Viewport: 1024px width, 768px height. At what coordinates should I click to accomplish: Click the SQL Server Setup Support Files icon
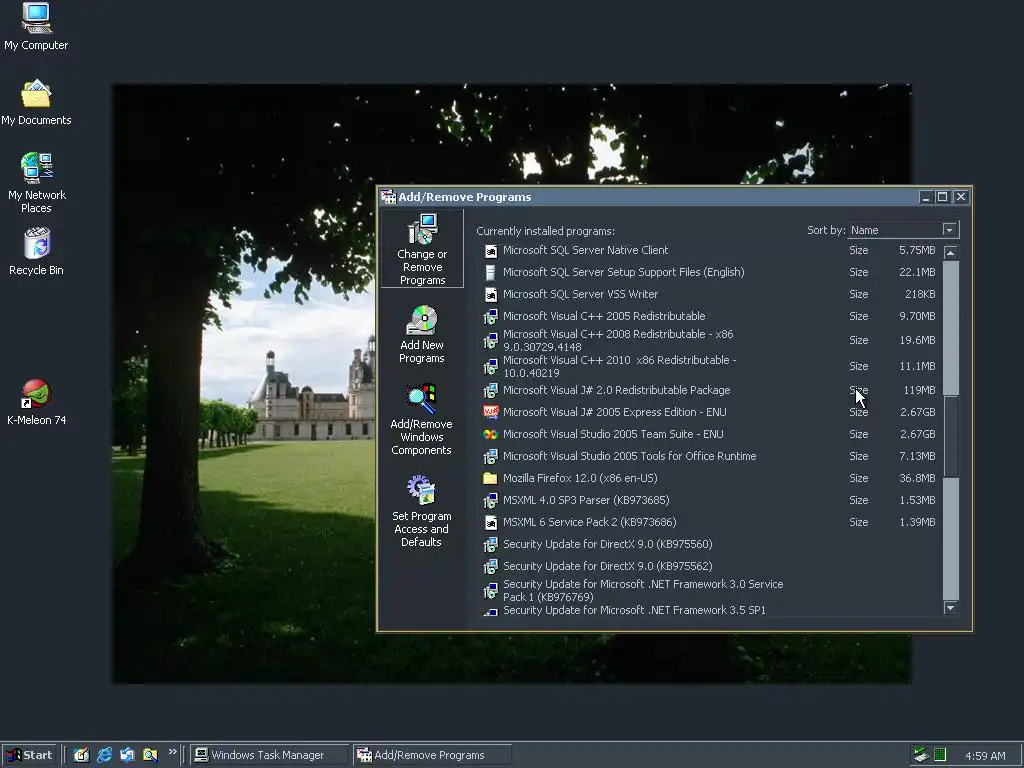tap(490, 273)
